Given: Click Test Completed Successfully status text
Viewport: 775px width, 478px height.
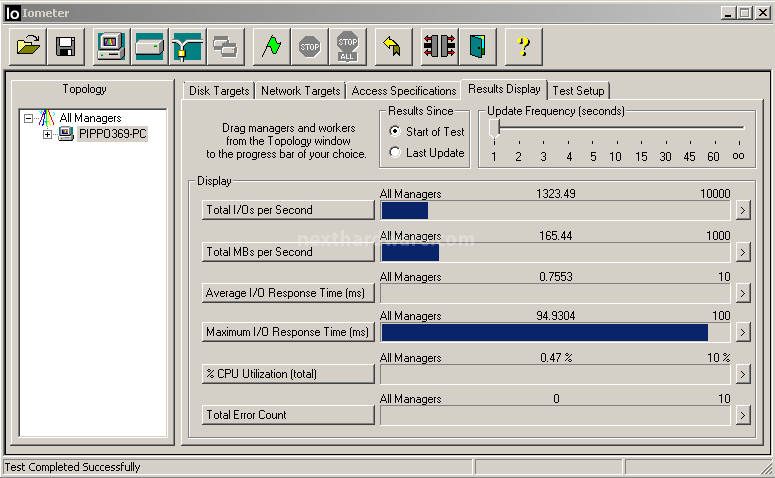Looking at the screenshot, I should (72, 467).
